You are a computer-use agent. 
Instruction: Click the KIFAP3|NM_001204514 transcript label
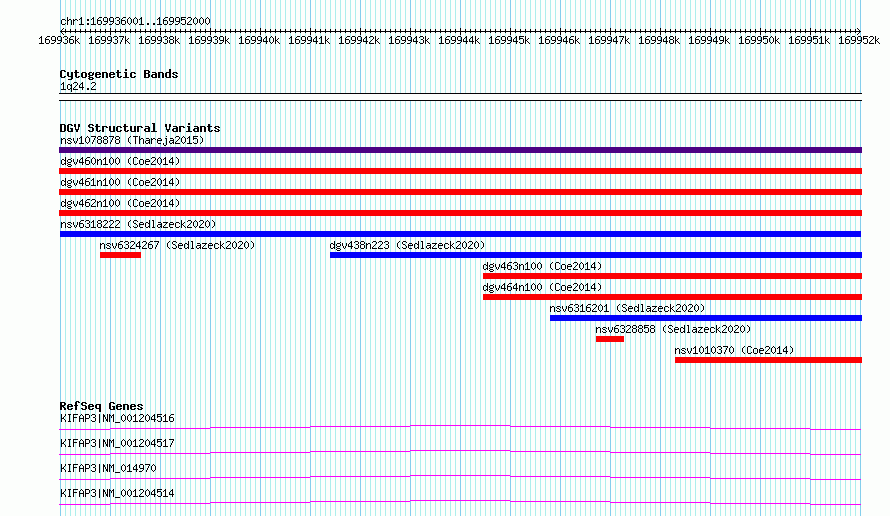(x=117, y=493)
